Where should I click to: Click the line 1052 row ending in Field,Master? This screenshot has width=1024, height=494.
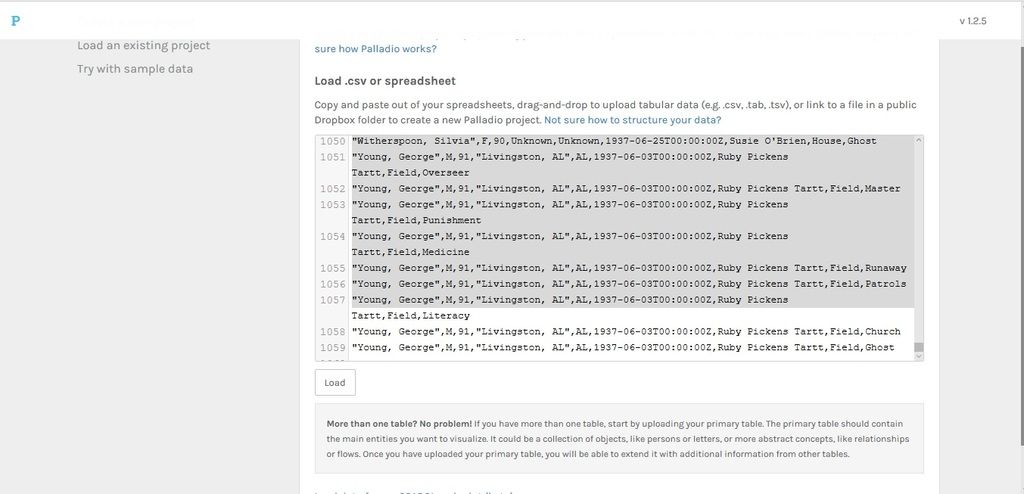(625, 189)
